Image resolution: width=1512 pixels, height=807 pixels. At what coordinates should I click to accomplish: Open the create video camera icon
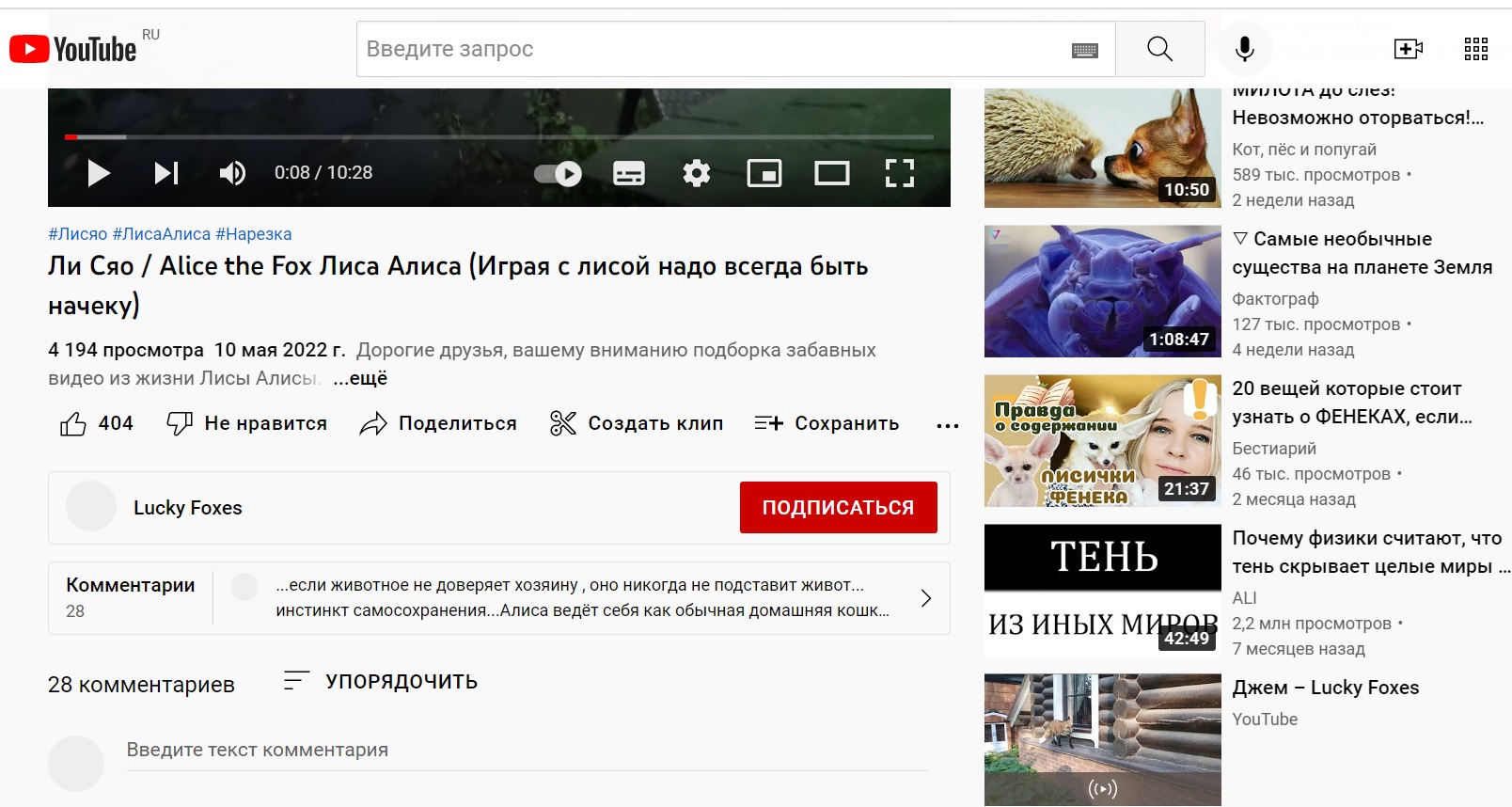pyautogui.click(x=1408, y=49)
